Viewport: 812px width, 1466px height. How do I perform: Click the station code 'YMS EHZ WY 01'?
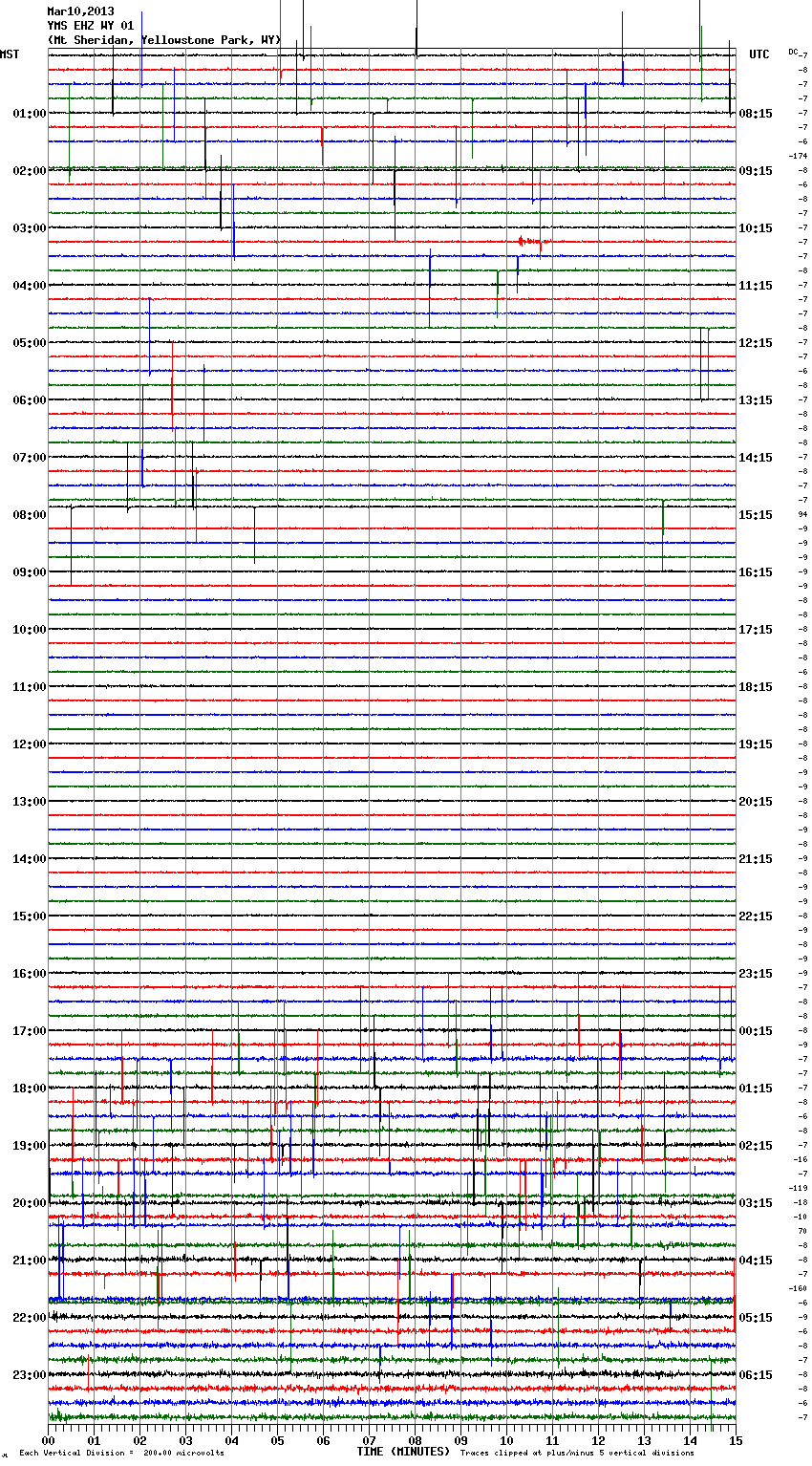tap(90, 26)
